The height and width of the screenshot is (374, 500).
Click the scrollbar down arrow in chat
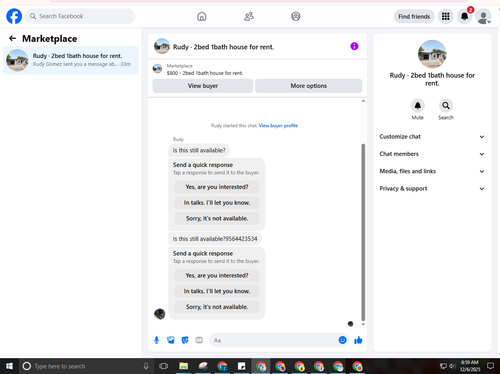[x=363, y=324]
